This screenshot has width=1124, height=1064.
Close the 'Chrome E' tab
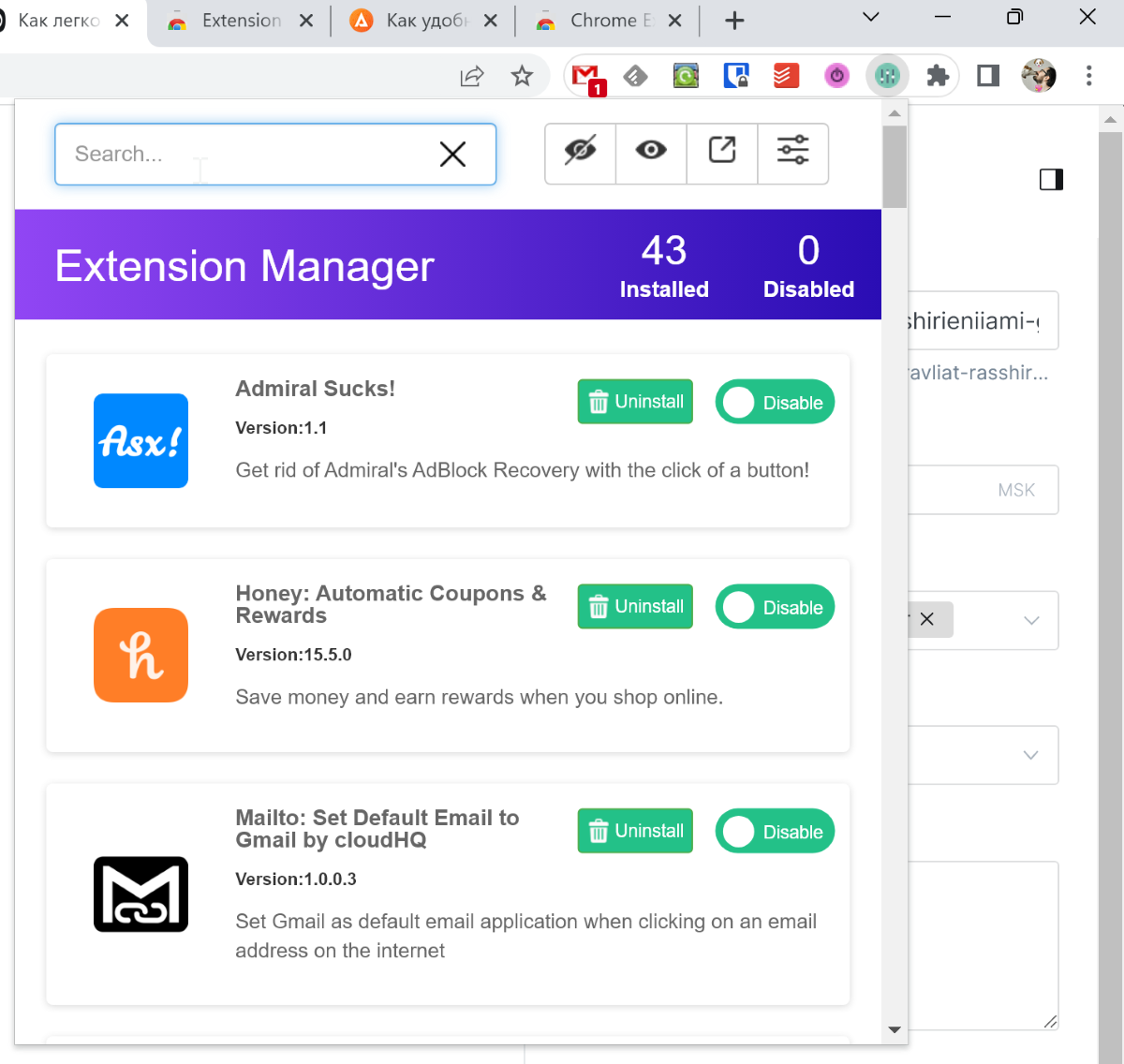point(675,21)
